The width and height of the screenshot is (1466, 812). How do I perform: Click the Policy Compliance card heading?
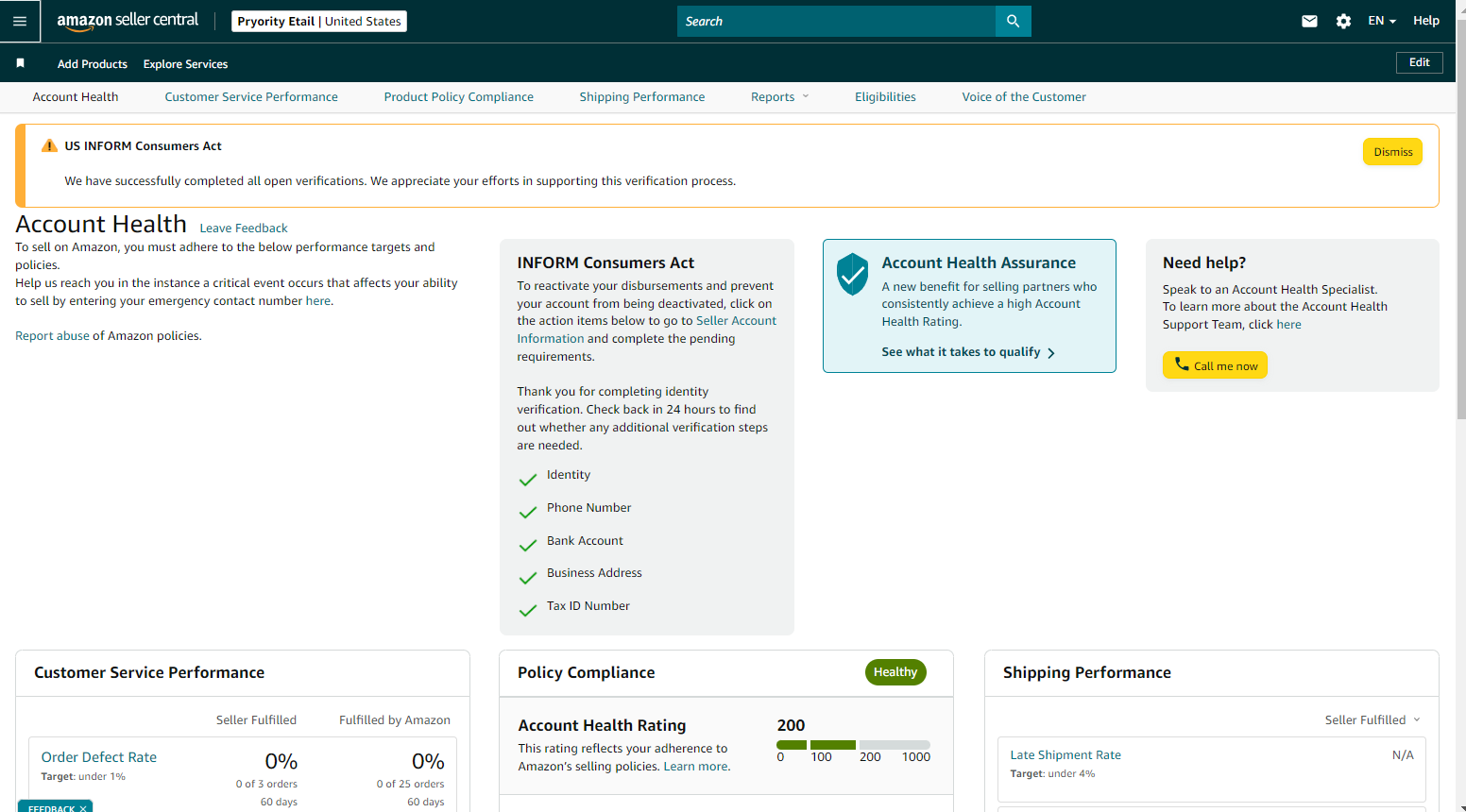pyautogui.click(x=586, y=672)
